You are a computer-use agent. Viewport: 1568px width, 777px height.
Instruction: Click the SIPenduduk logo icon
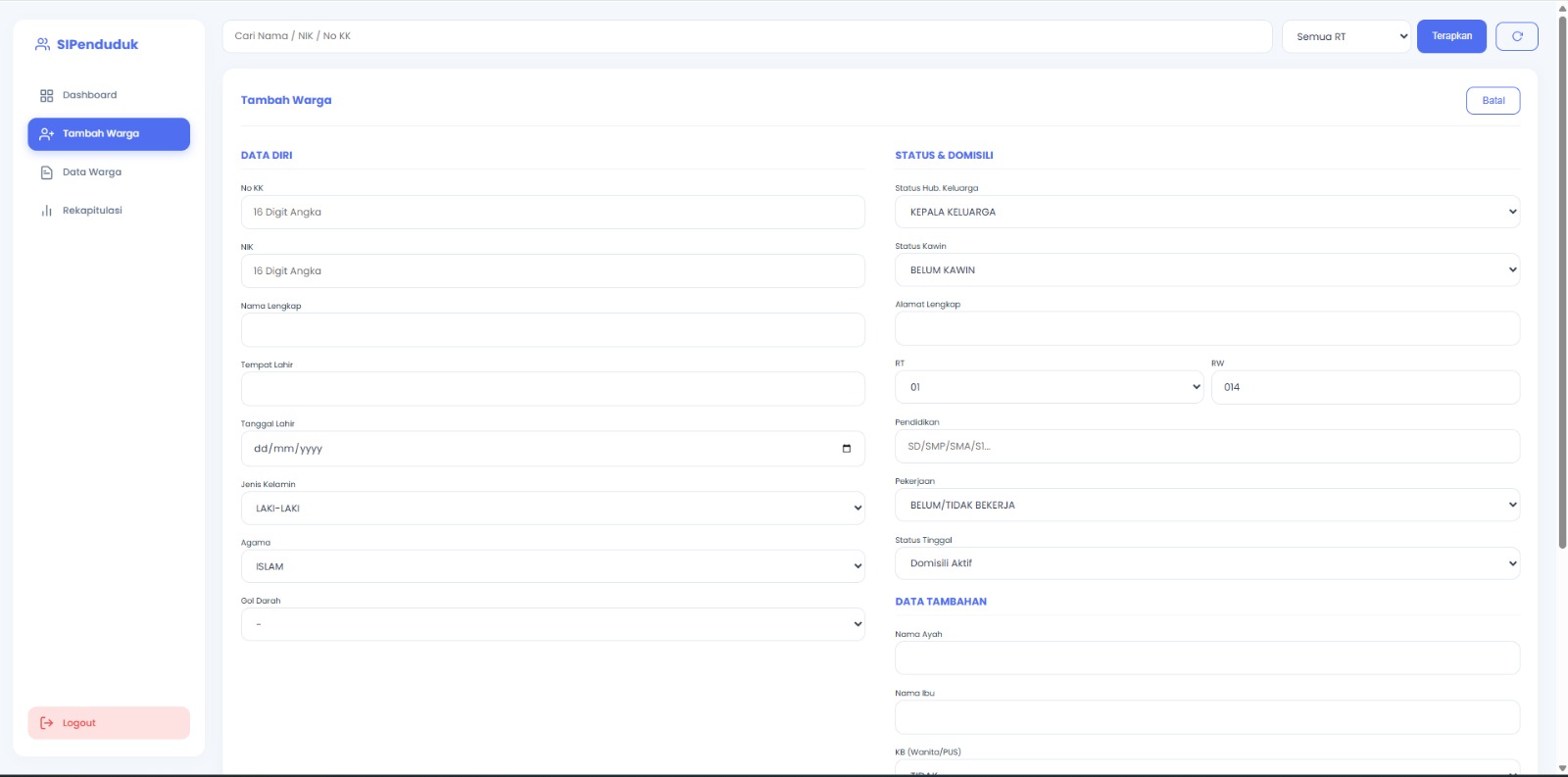pos(42,44)
